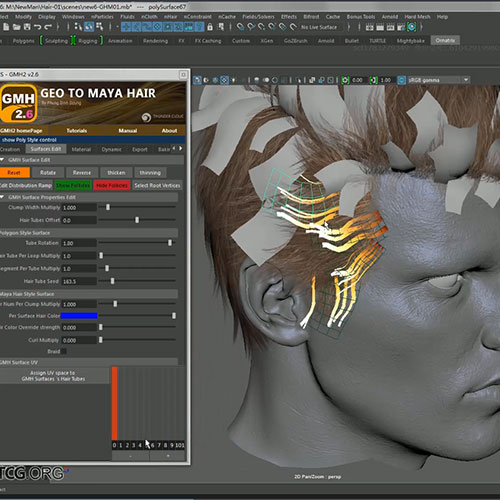Click the green-bracketed blue circle toolbar icon
Image resolution: width=500 pixels, height=500 pixels.
tap(412, 27)
